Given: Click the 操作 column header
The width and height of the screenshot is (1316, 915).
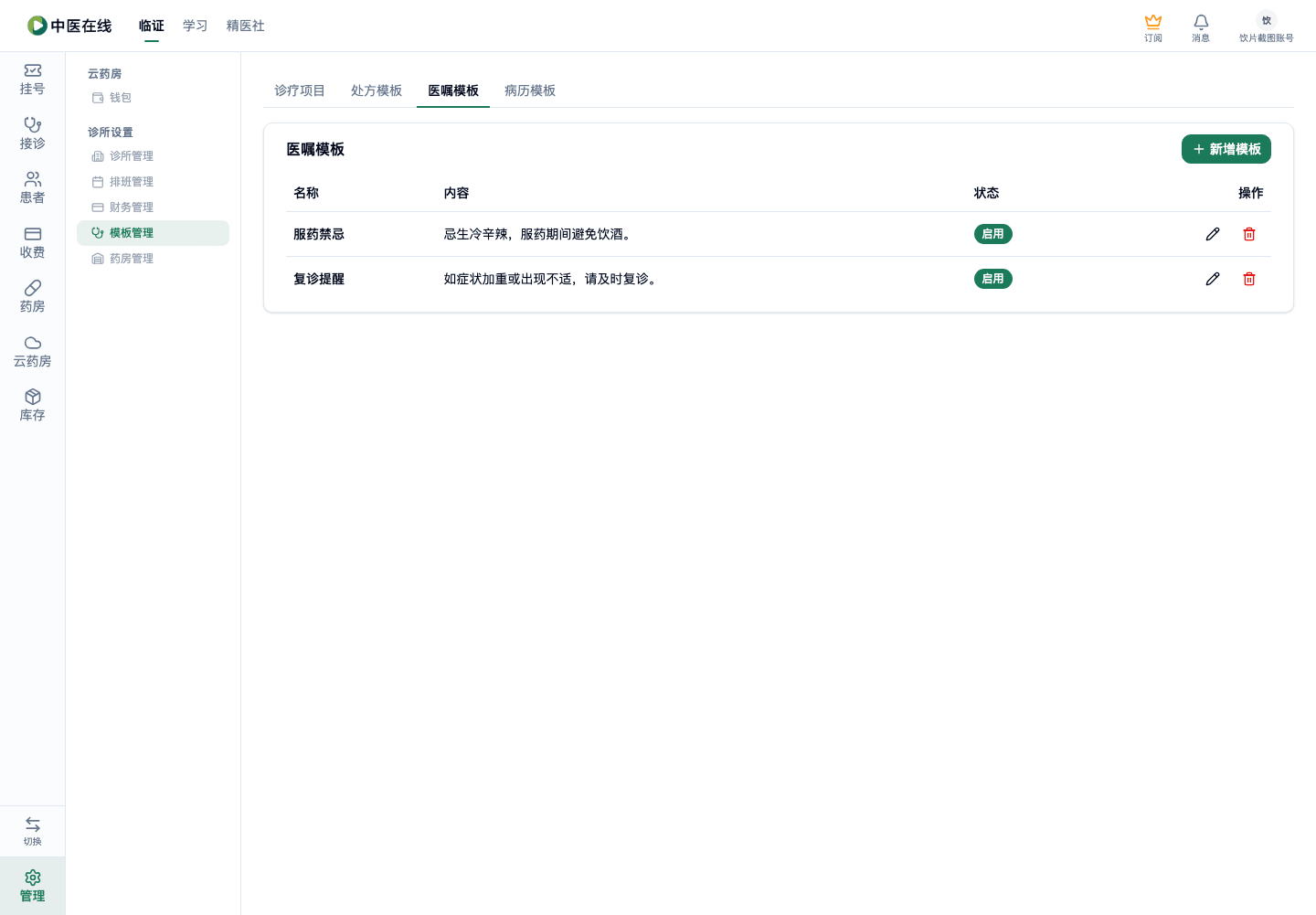Looking at the screenshot, I should click(x=1251, y=193).
